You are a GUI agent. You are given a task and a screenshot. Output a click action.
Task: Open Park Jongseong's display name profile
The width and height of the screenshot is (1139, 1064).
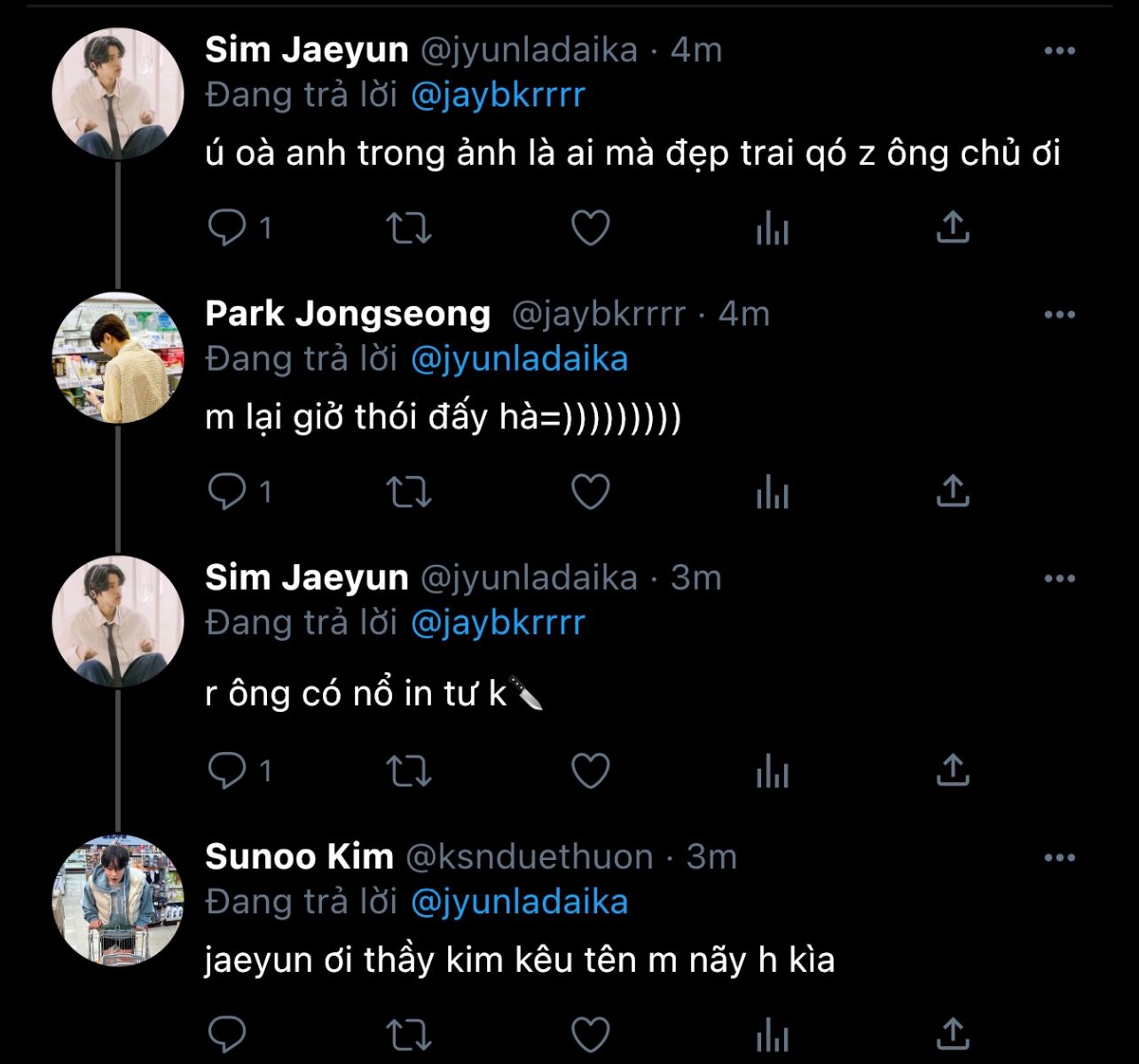[x=348, y=314]
